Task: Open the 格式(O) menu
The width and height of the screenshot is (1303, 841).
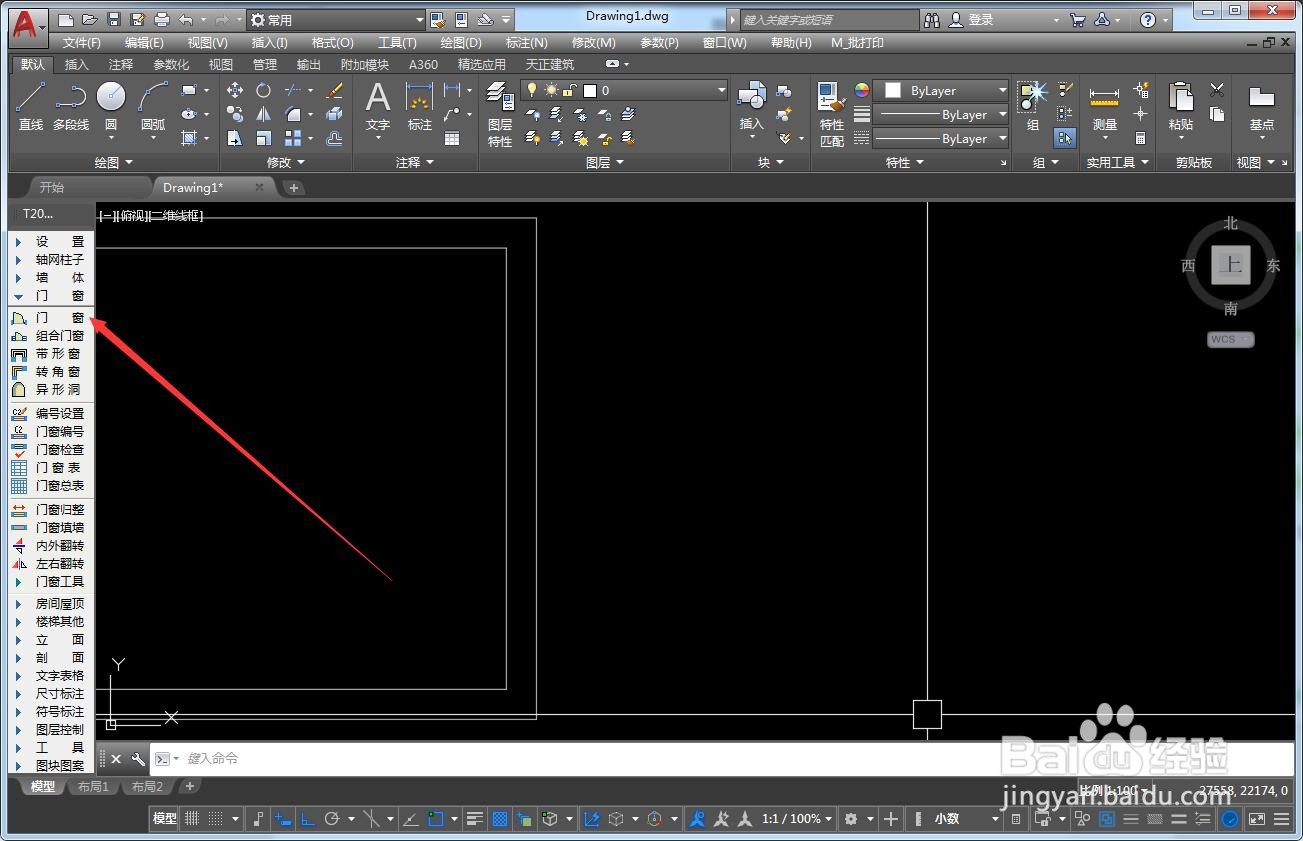Action: [x=332, y=43]
